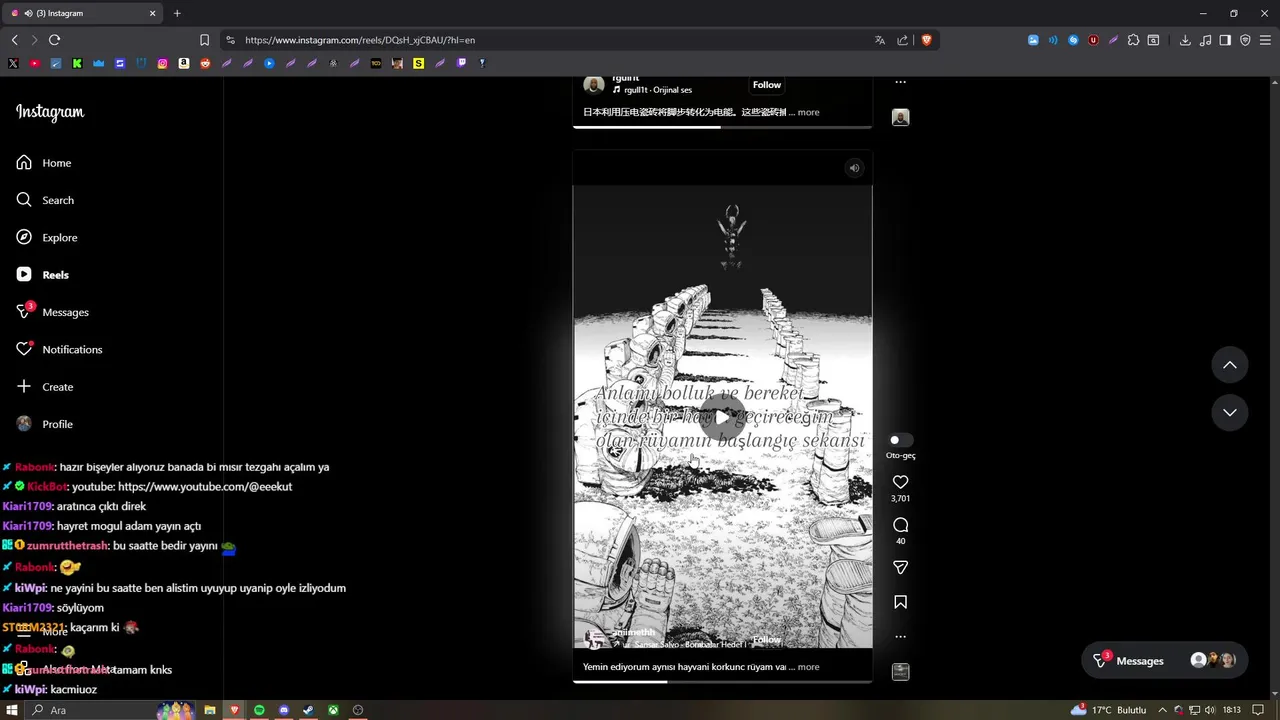
Task: Toggle the browser sidebar panel
Action: click(1225, 40)
